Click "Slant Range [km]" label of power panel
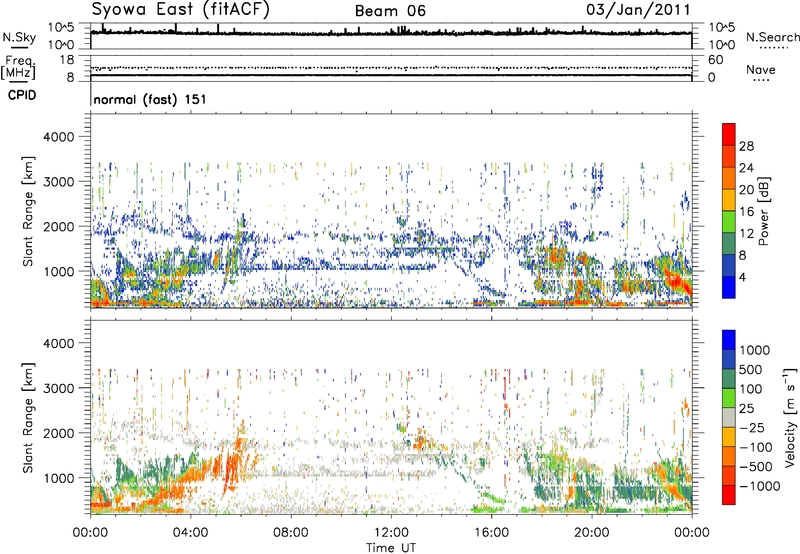Viewport: 800px width, 554px height. tap(28, 211)
